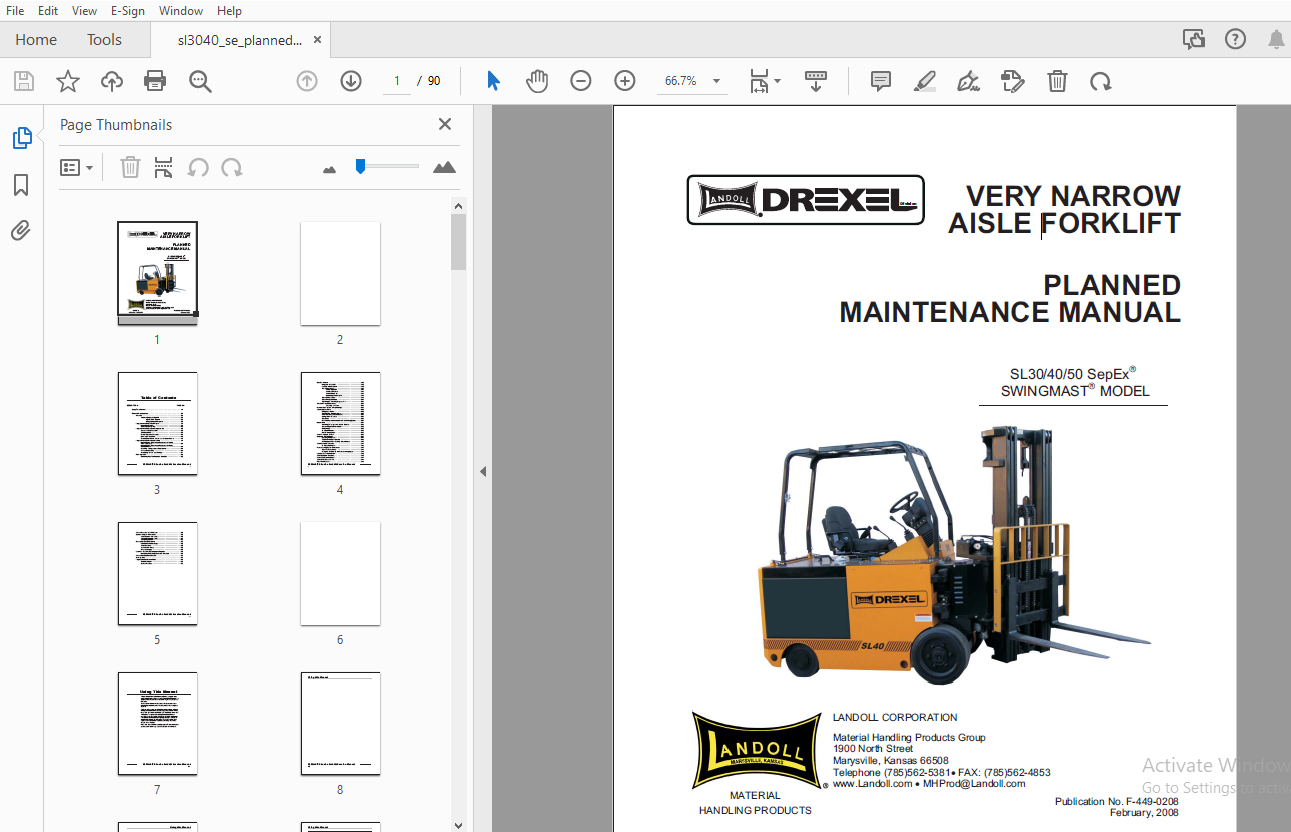
Task: Open share feedback chat icon
Action: tap(1194, 39)
